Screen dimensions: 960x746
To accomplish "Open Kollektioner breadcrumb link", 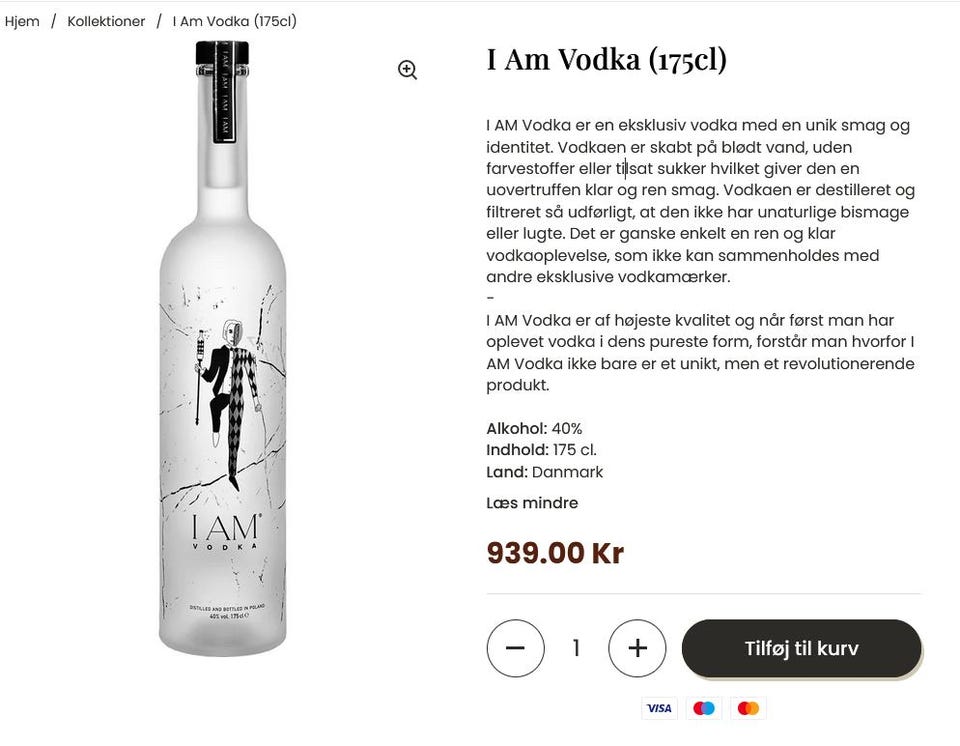I will [106, 21].
